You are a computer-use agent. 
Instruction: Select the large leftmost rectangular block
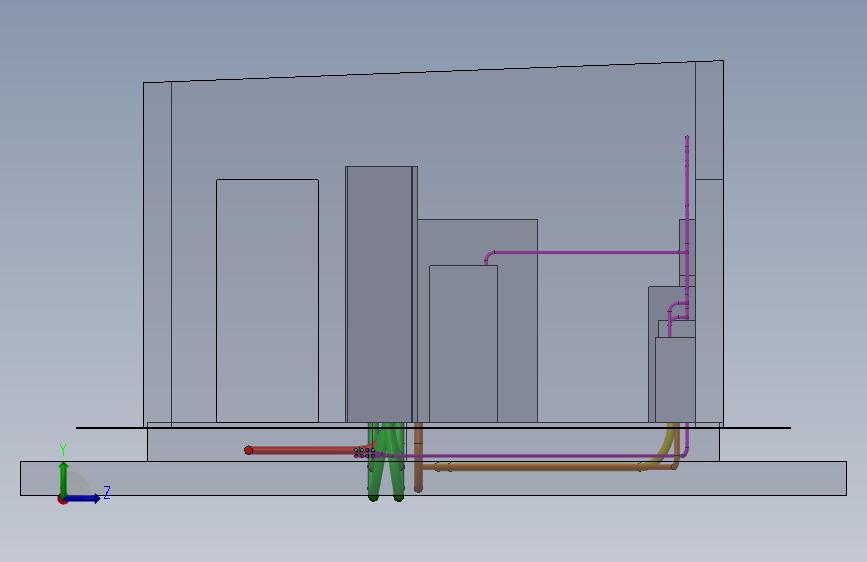267,300
